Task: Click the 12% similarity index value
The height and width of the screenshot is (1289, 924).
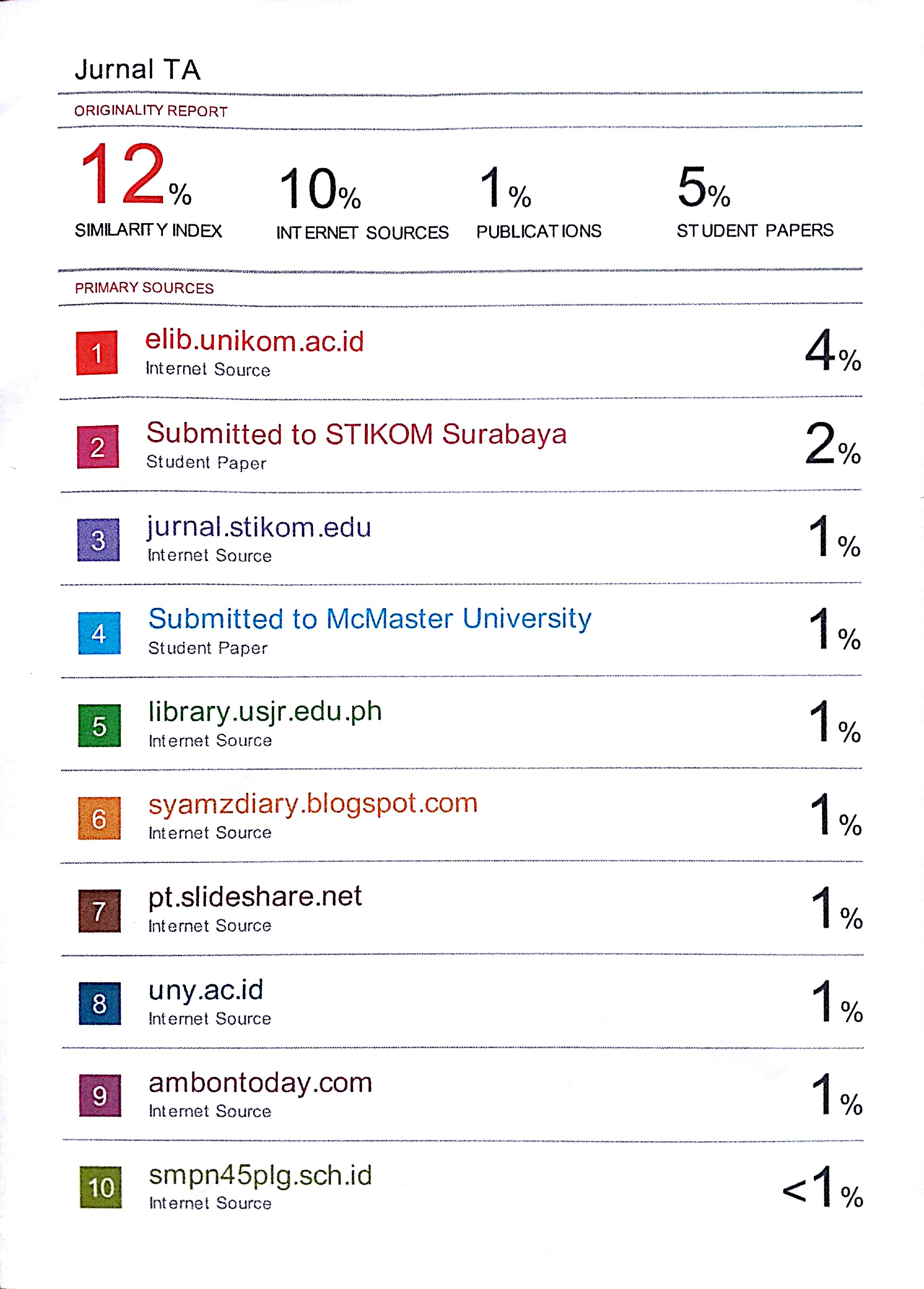Action: coord(135,176)
